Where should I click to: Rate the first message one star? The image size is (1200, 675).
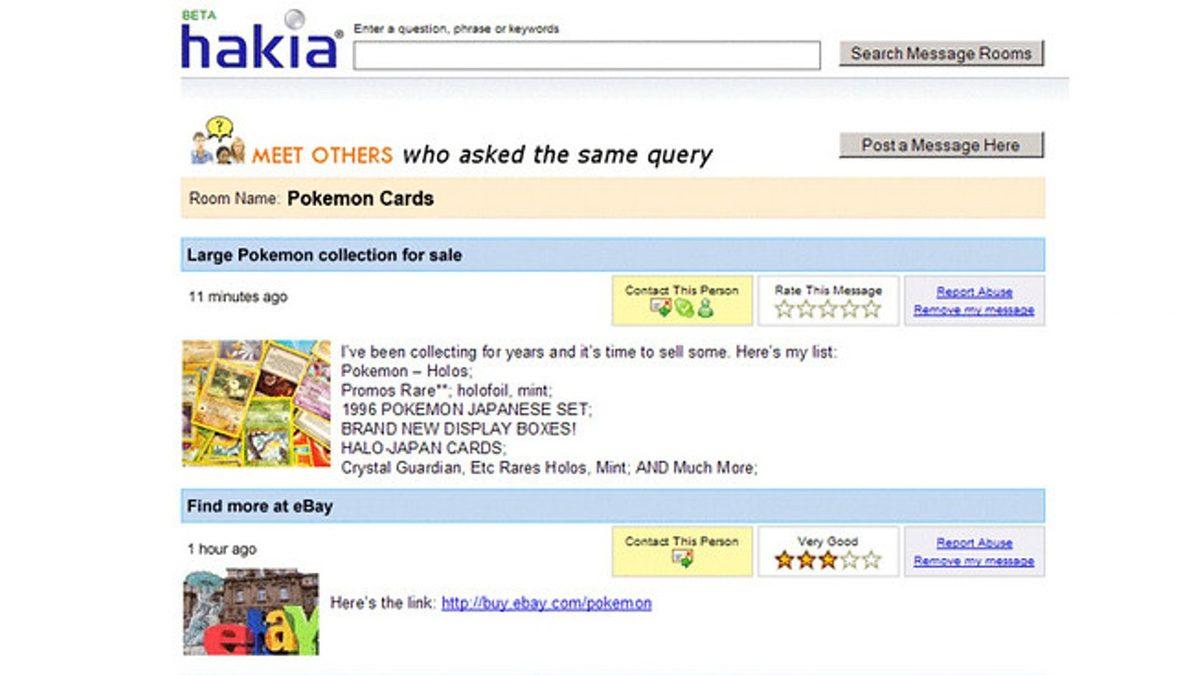coord(784,309)
